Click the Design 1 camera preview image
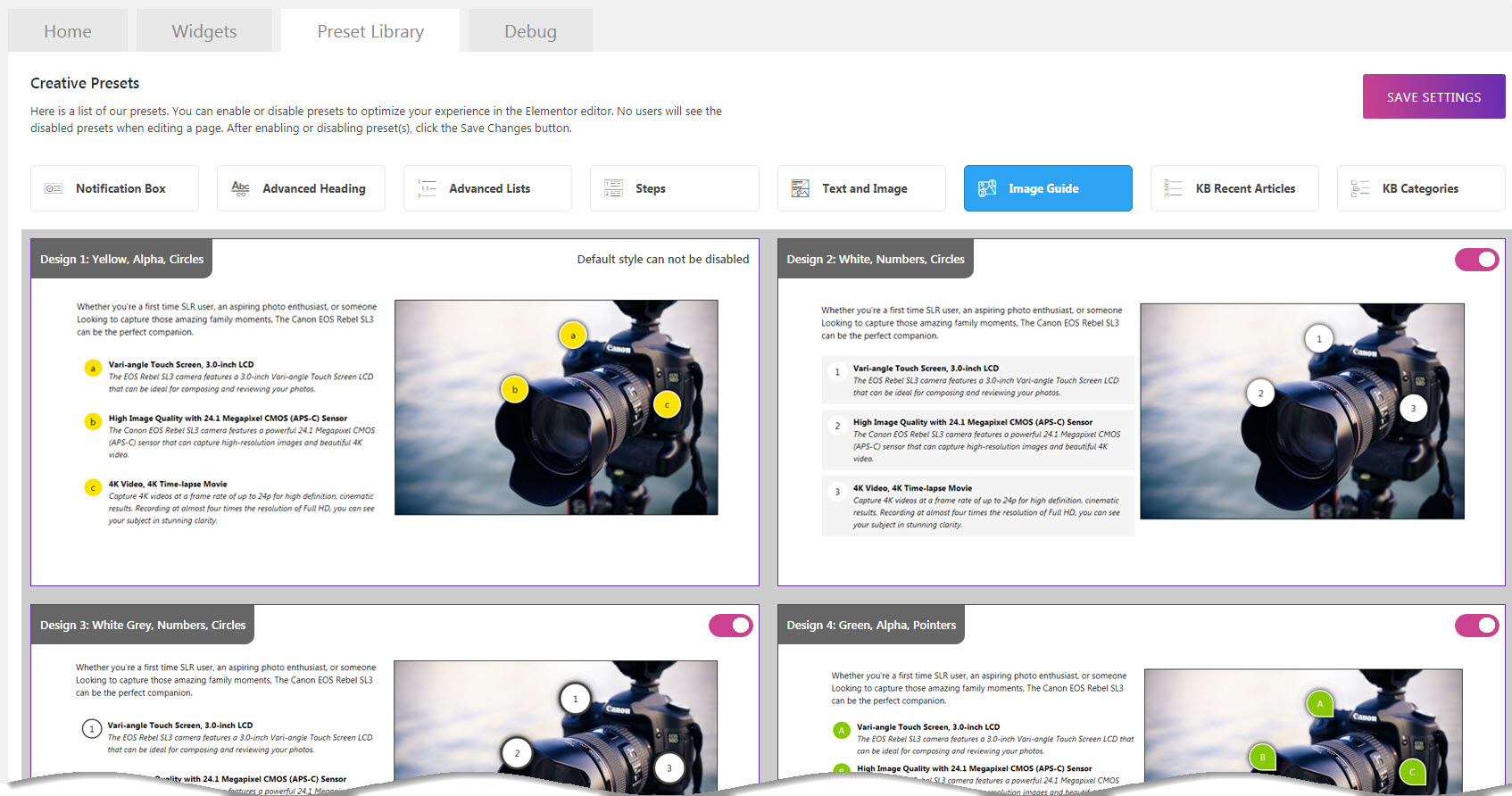The height and width of the screenshot is (796, 1512). [556, 407]
